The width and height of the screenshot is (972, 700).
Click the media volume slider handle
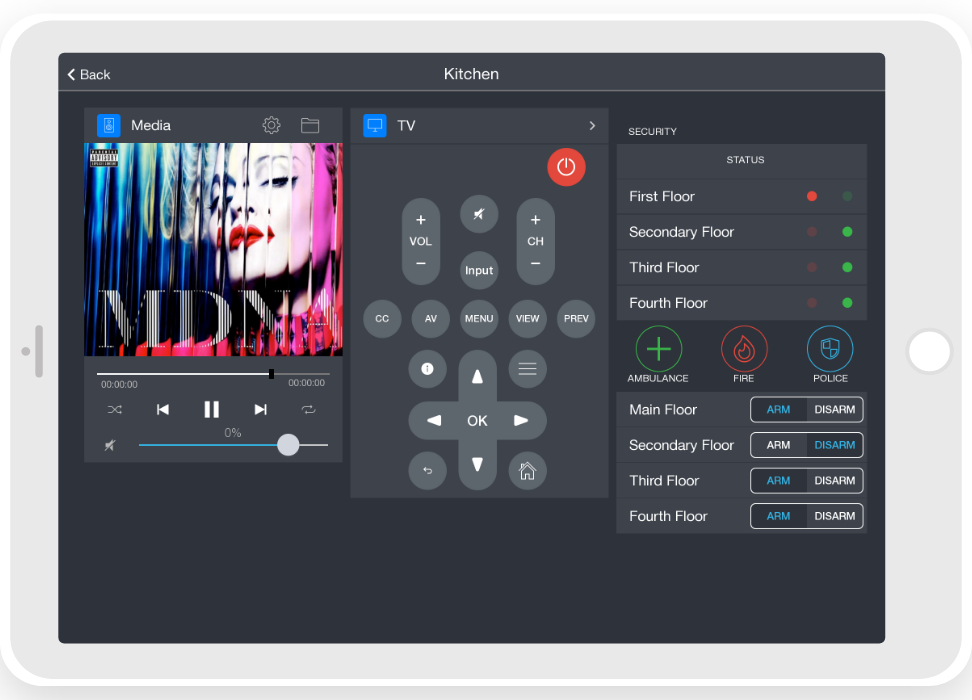tap(288, 445)
